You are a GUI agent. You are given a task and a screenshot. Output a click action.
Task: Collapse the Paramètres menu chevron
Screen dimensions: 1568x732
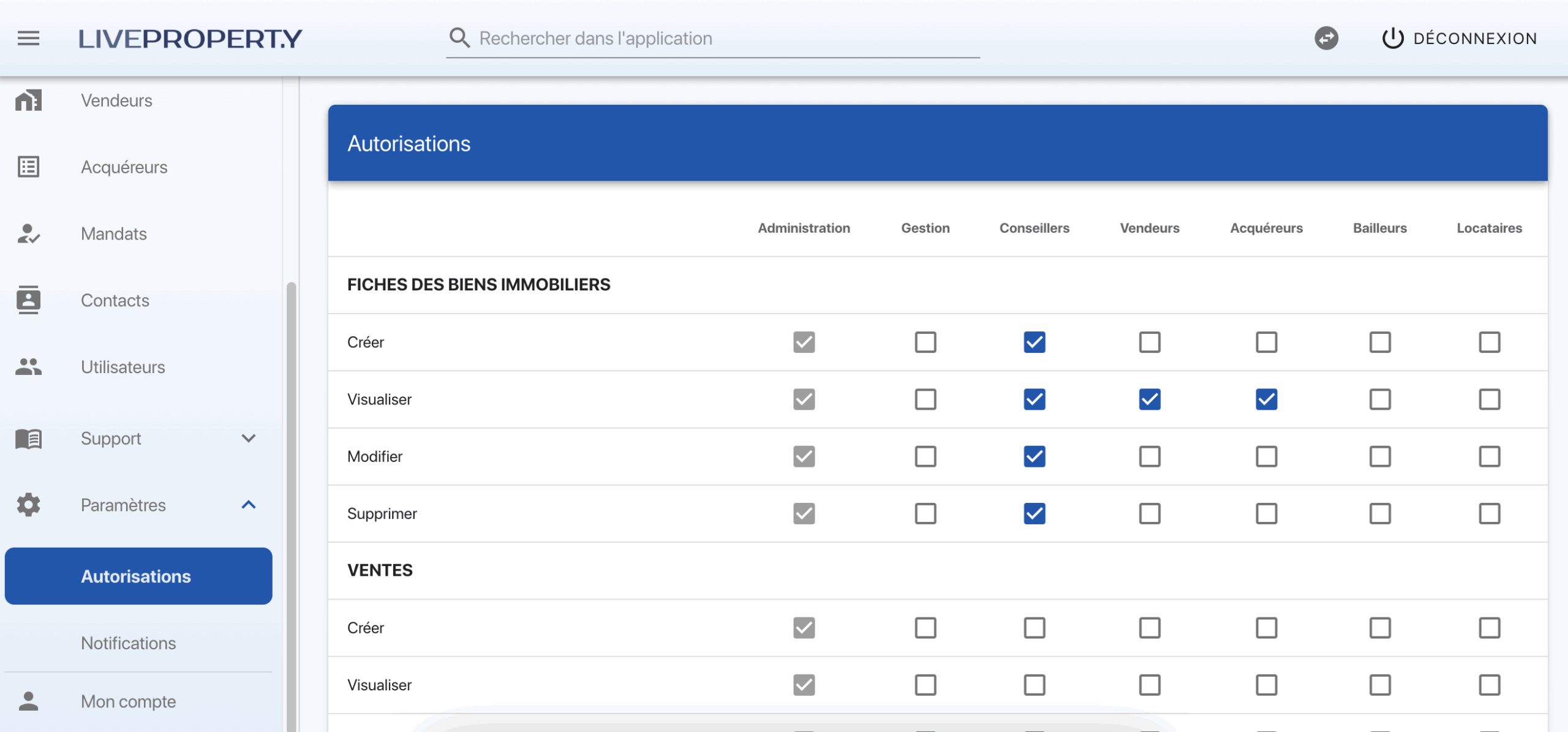point(248,505)
